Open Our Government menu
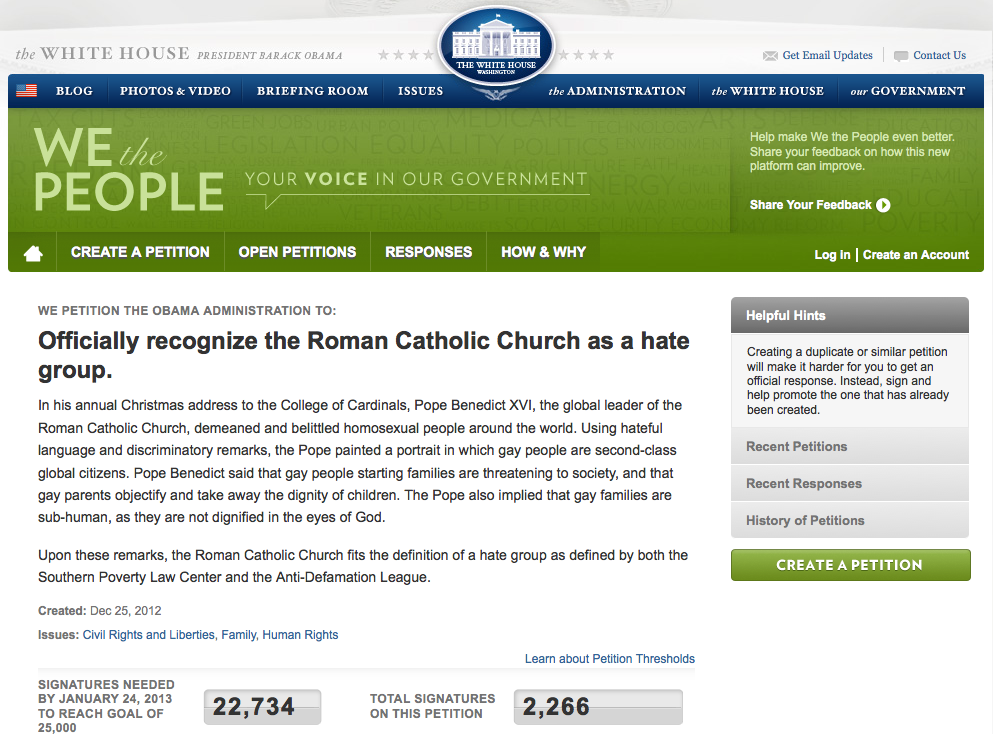Screen dimensions: 993x734 [x=908, y=91]
